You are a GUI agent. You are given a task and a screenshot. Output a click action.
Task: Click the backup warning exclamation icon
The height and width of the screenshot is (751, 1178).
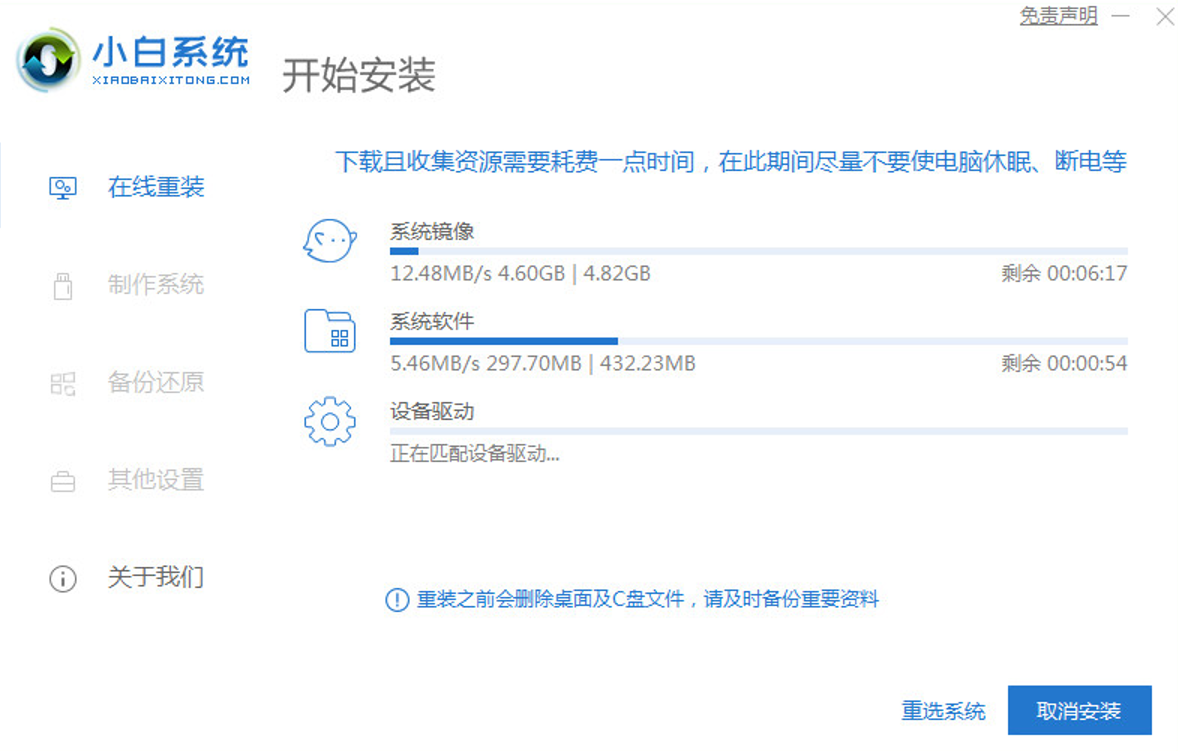[x=397, y=600]
